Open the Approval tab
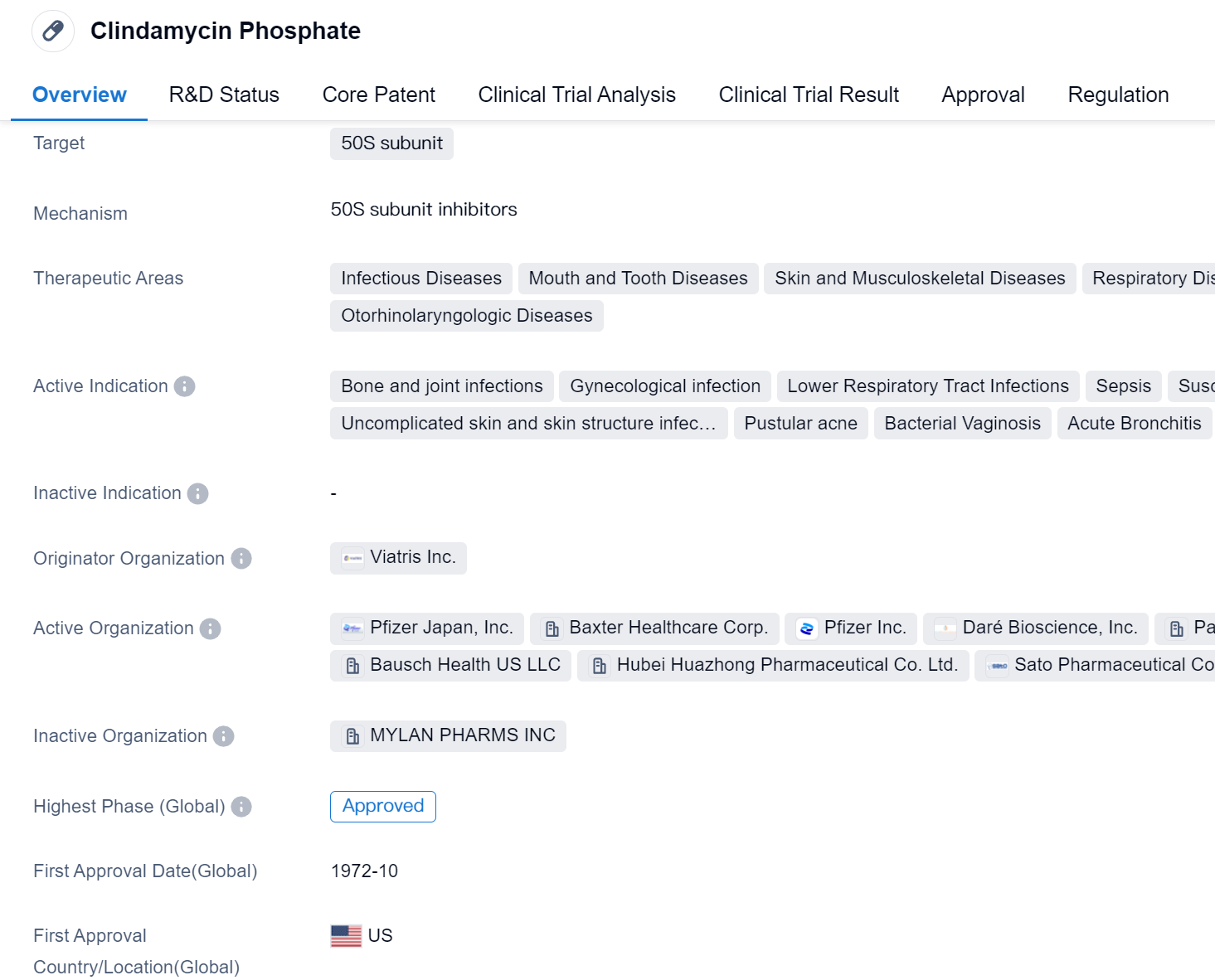Screen dimensions: 1215x980 click(983, 95)
